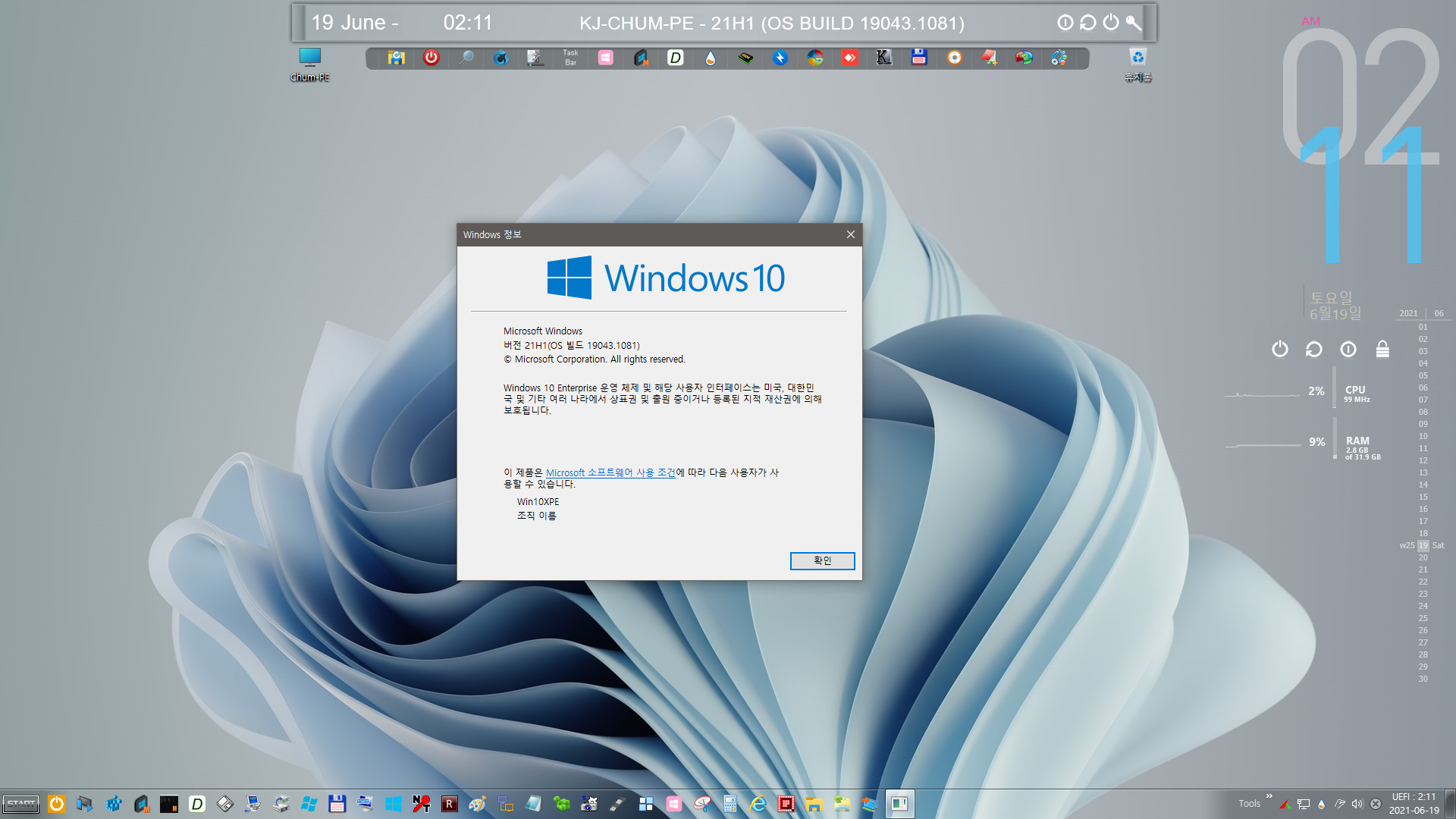Launch the pink Windows logo icon in top dock

(x=605, y=58)
